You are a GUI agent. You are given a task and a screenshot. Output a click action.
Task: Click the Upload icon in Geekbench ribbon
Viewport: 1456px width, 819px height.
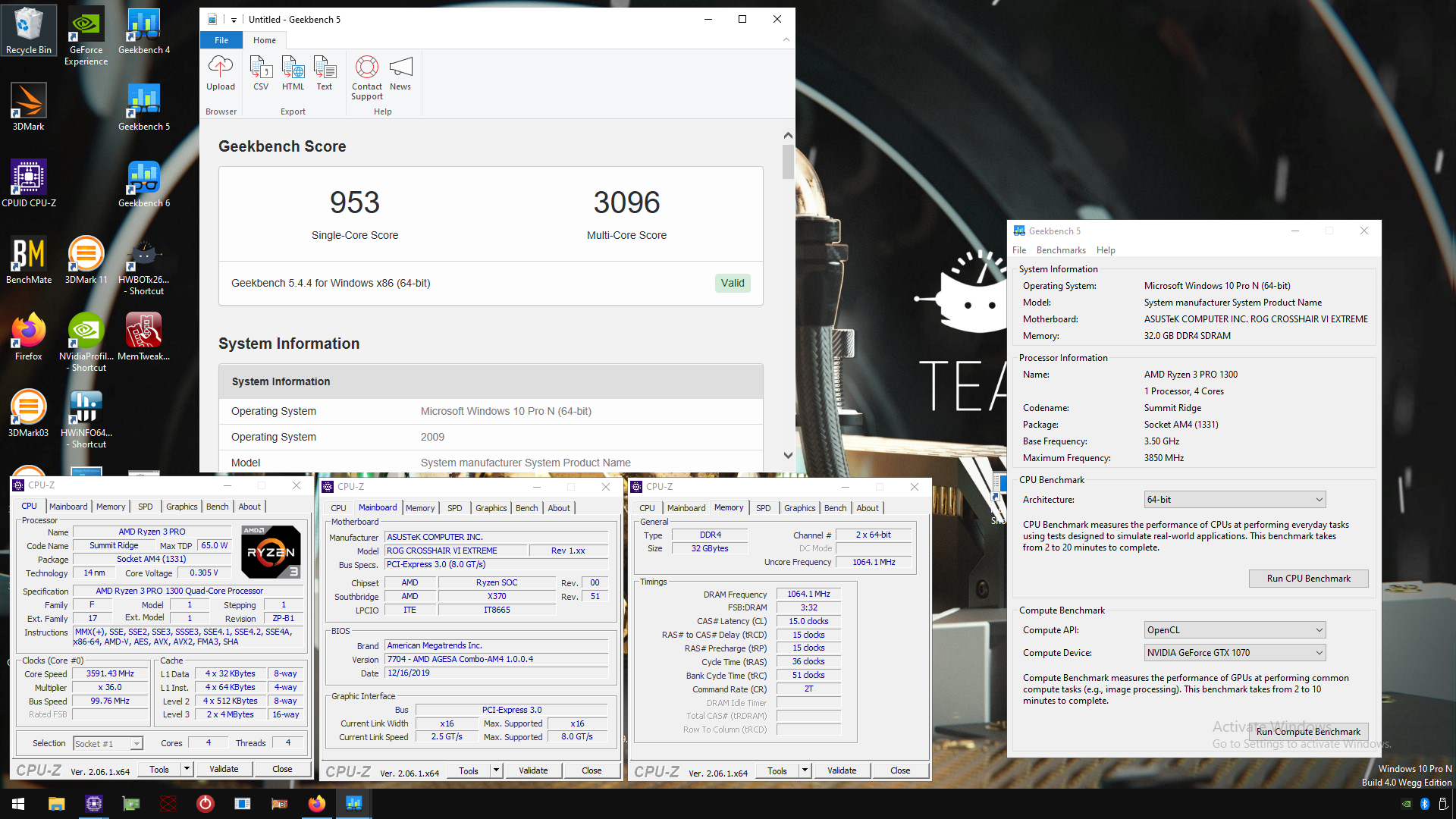(x=221, y=74)
